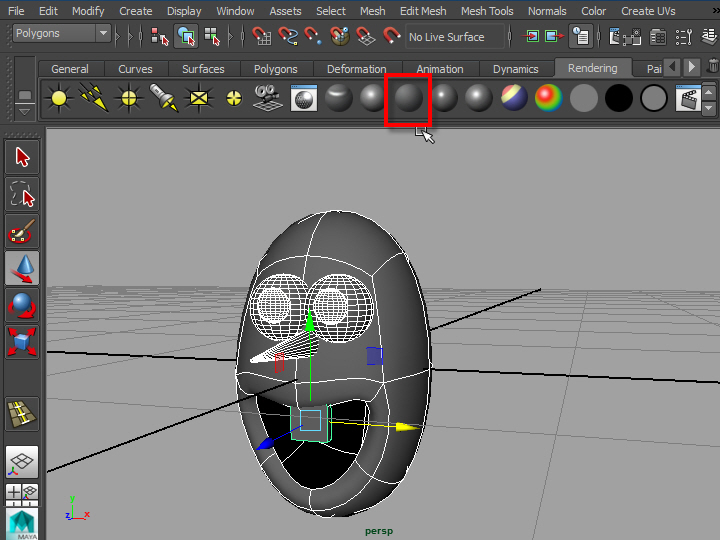This screenshot has height=540, width=720.
Task: Switch to the Dynamics shelf tab
Action: pyautogui.click(x=515, y=69)
